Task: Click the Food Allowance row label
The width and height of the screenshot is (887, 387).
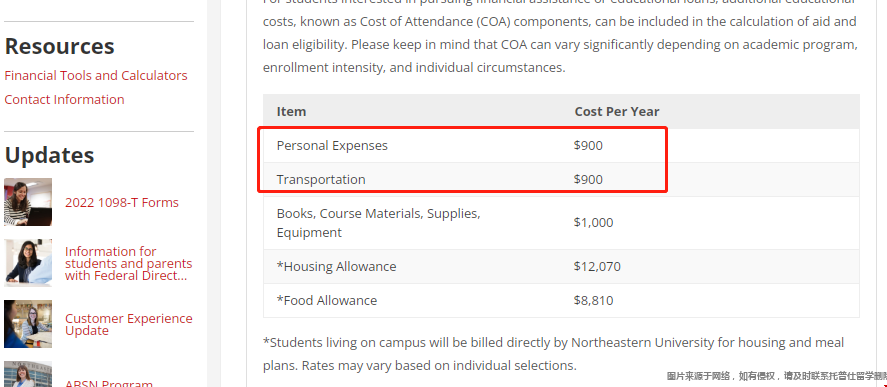Action: pos(326,300)
